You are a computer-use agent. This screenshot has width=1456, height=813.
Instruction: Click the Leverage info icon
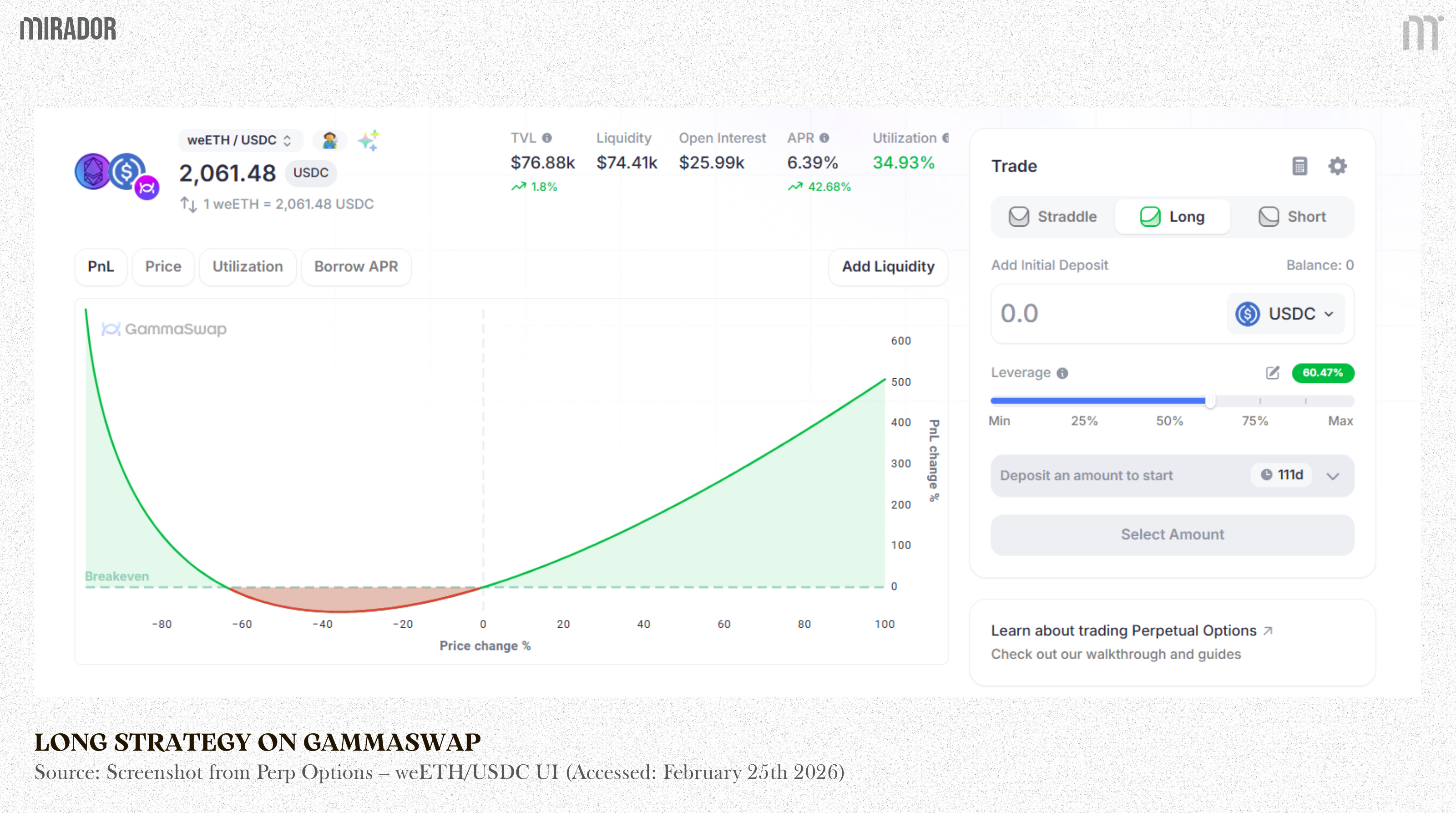click(1062, 373)
